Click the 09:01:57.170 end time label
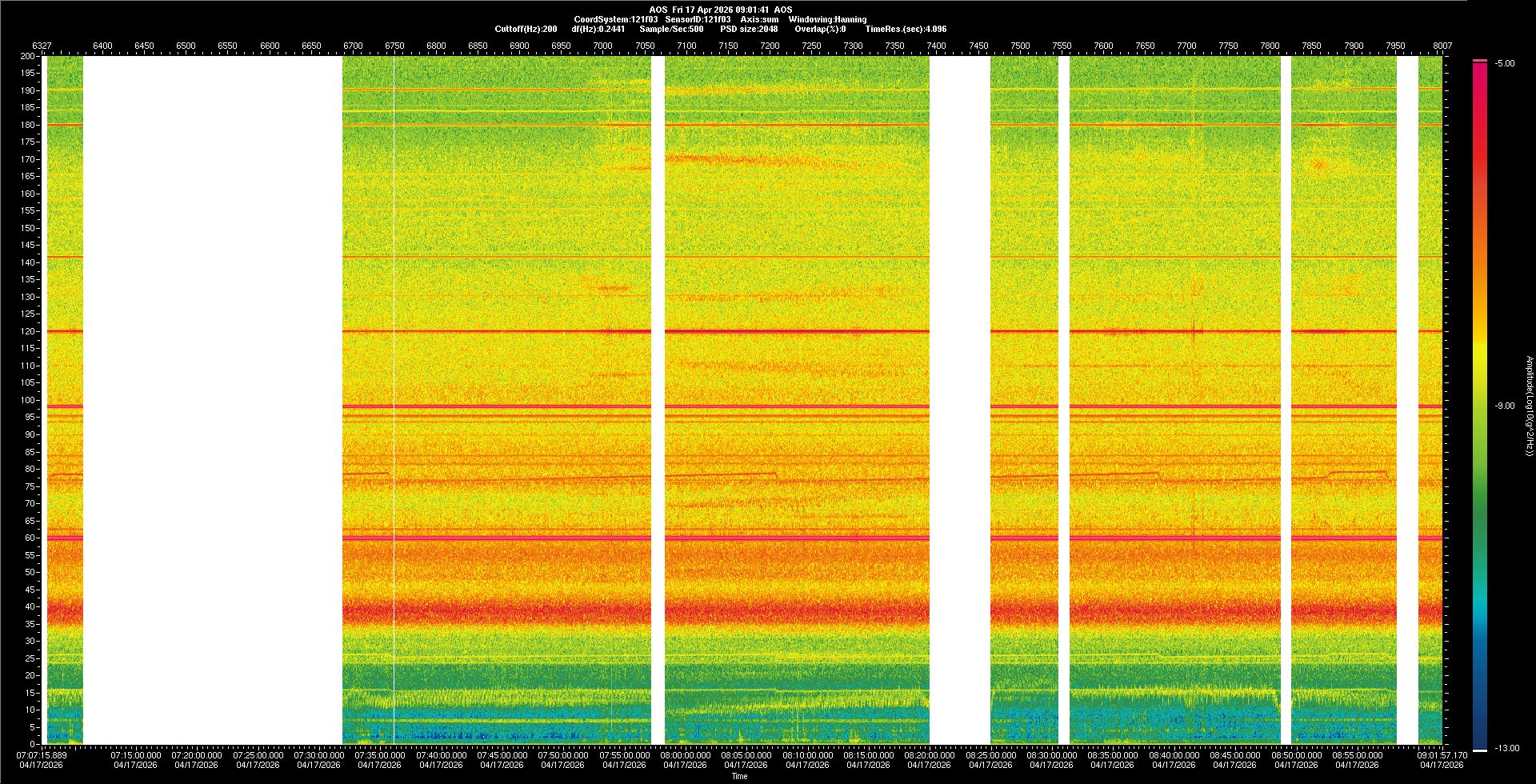 click(1442, 754)
